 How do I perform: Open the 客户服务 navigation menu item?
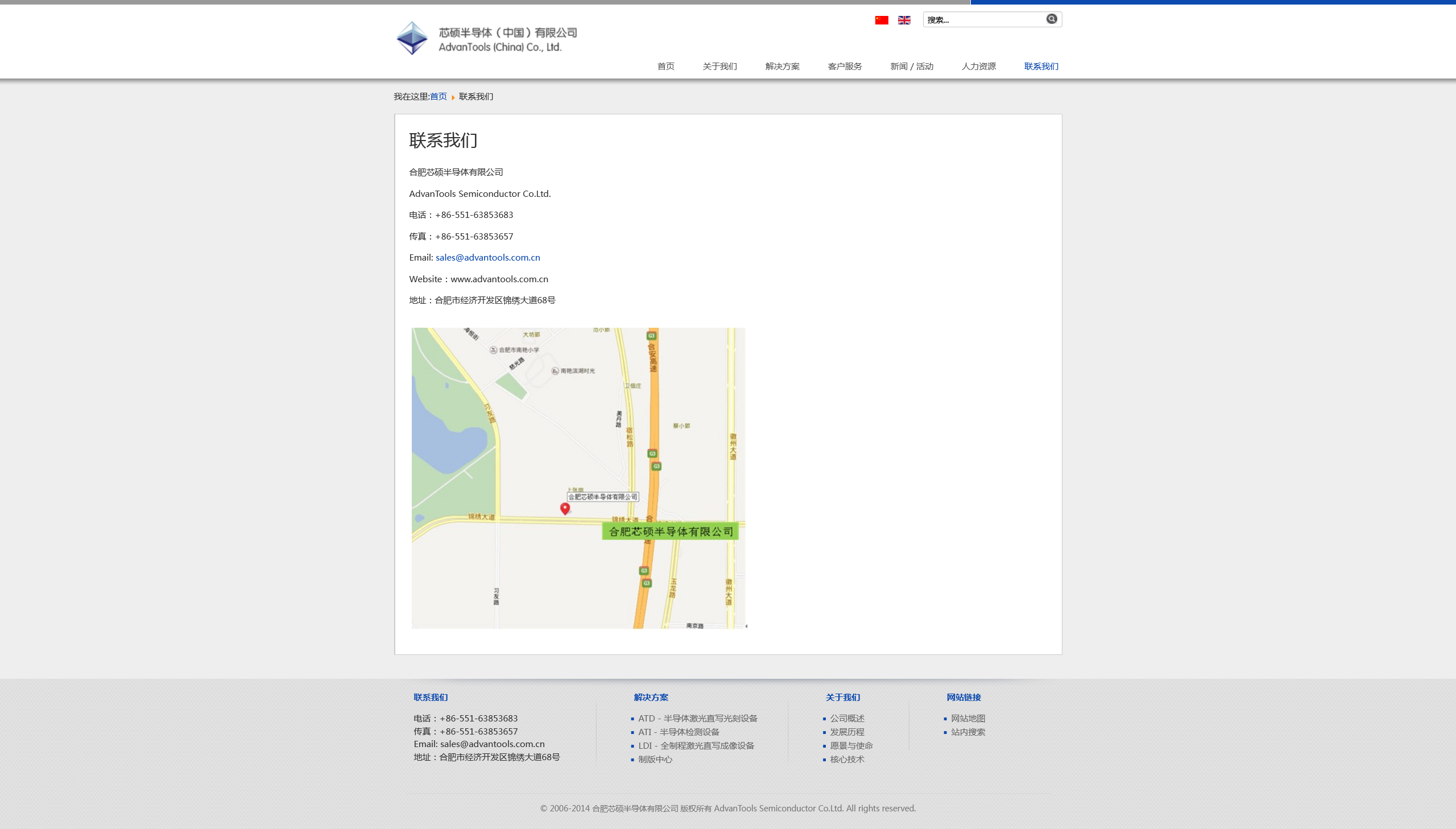845,66
